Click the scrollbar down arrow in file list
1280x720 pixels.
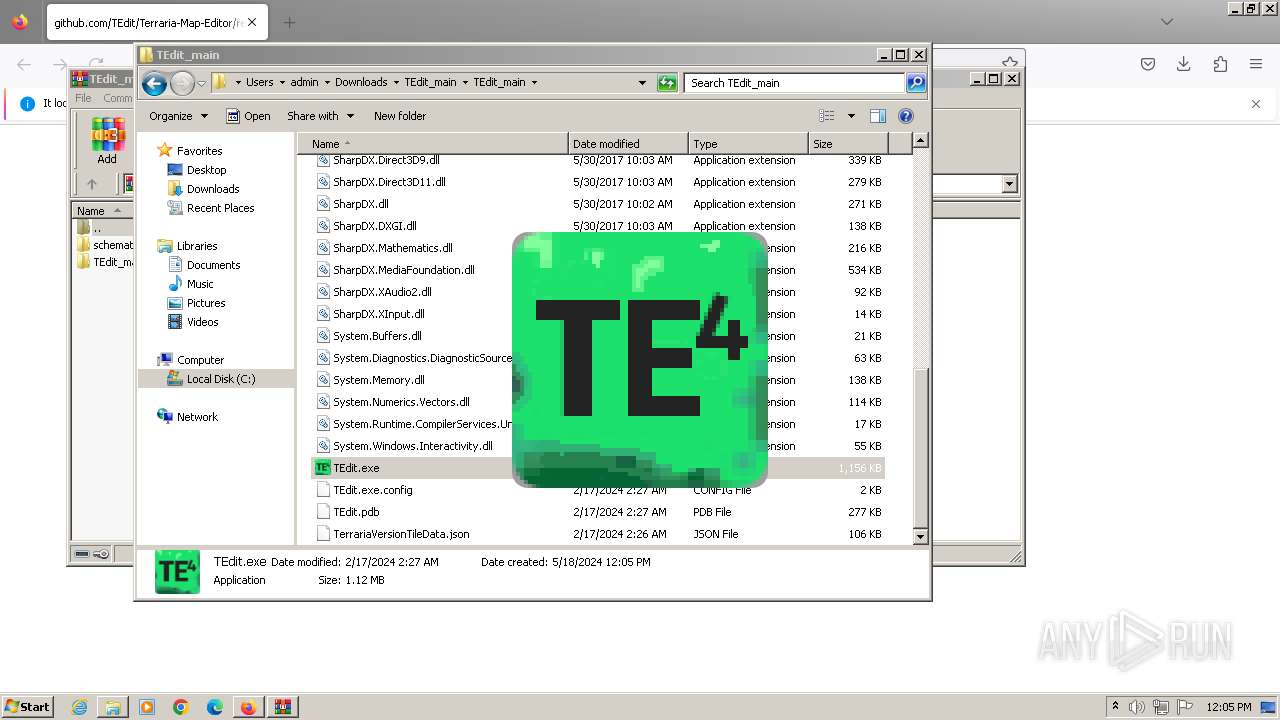coord(921,537)
